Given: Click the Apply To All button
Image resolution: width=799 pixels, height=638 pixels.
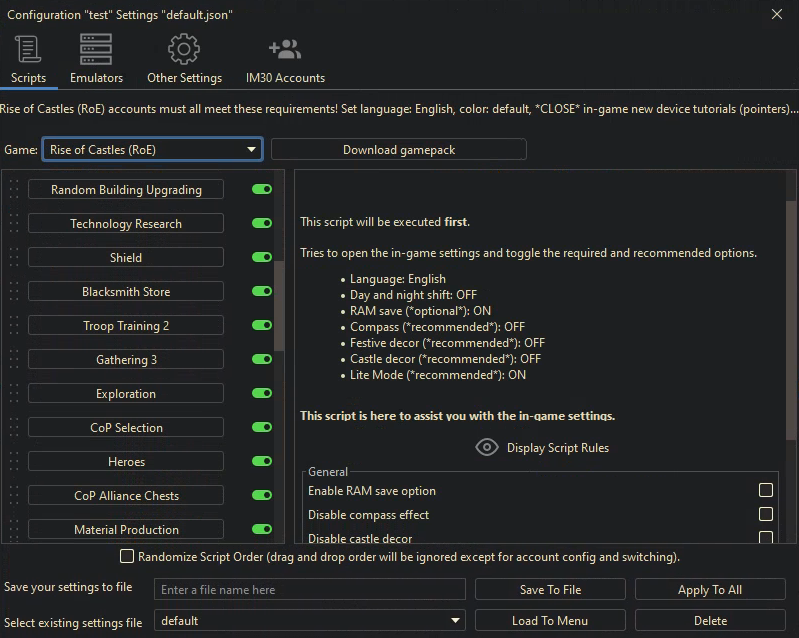Looking at the screenshot, I should [x=710, y=590].
